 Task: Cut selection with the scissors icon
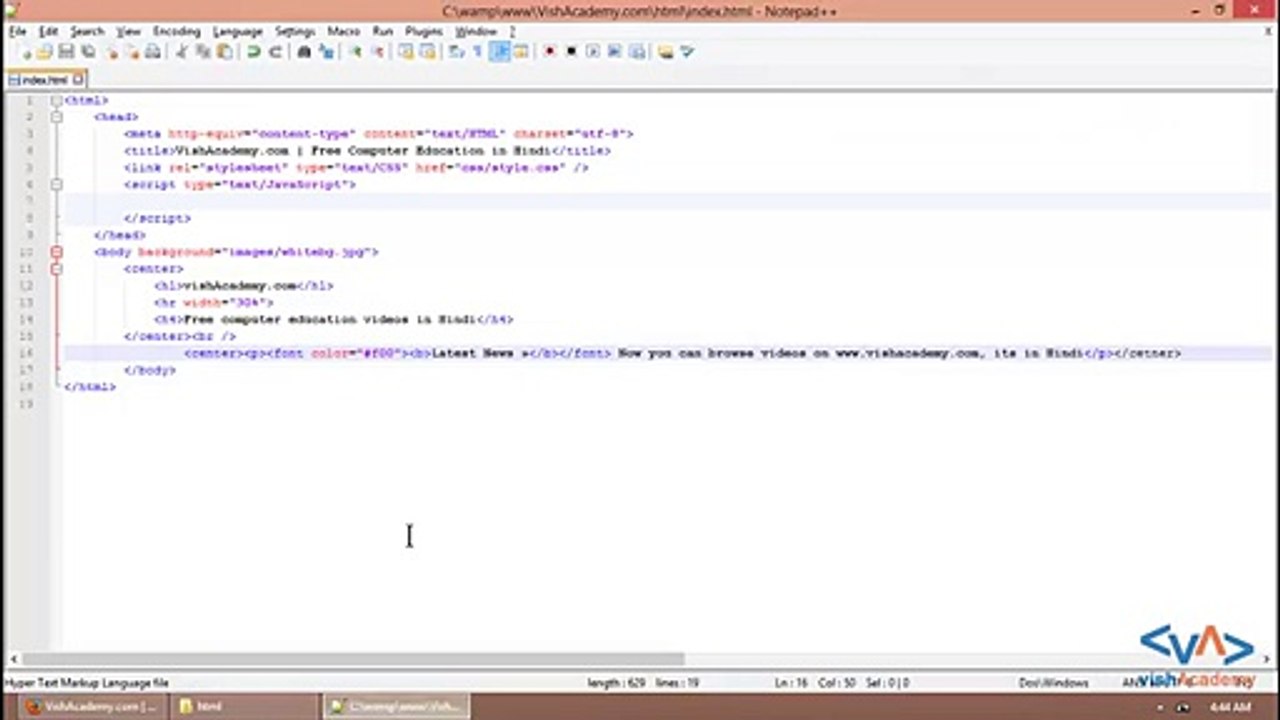(x=183, y=51)
